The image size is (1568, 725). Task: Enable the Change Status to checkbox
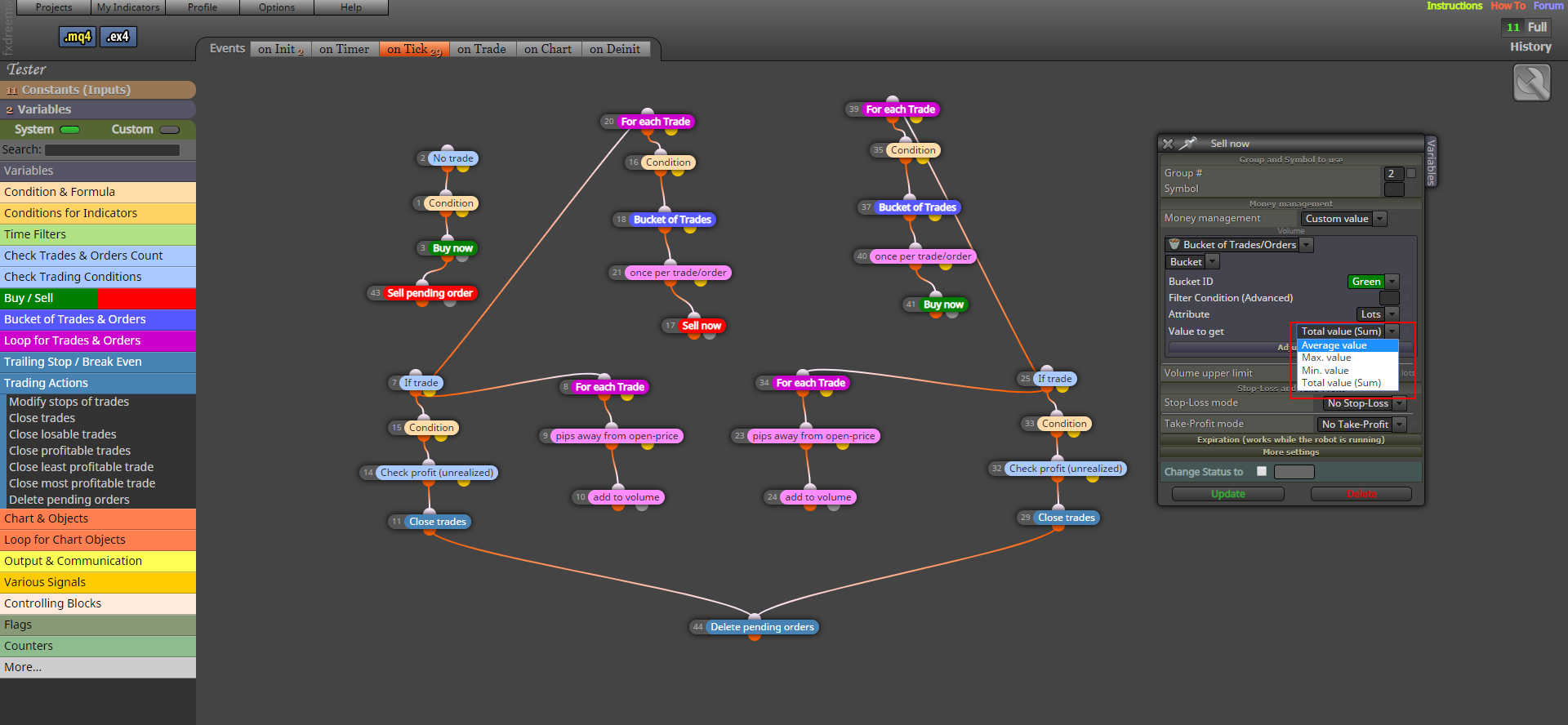coord(1262,471)
